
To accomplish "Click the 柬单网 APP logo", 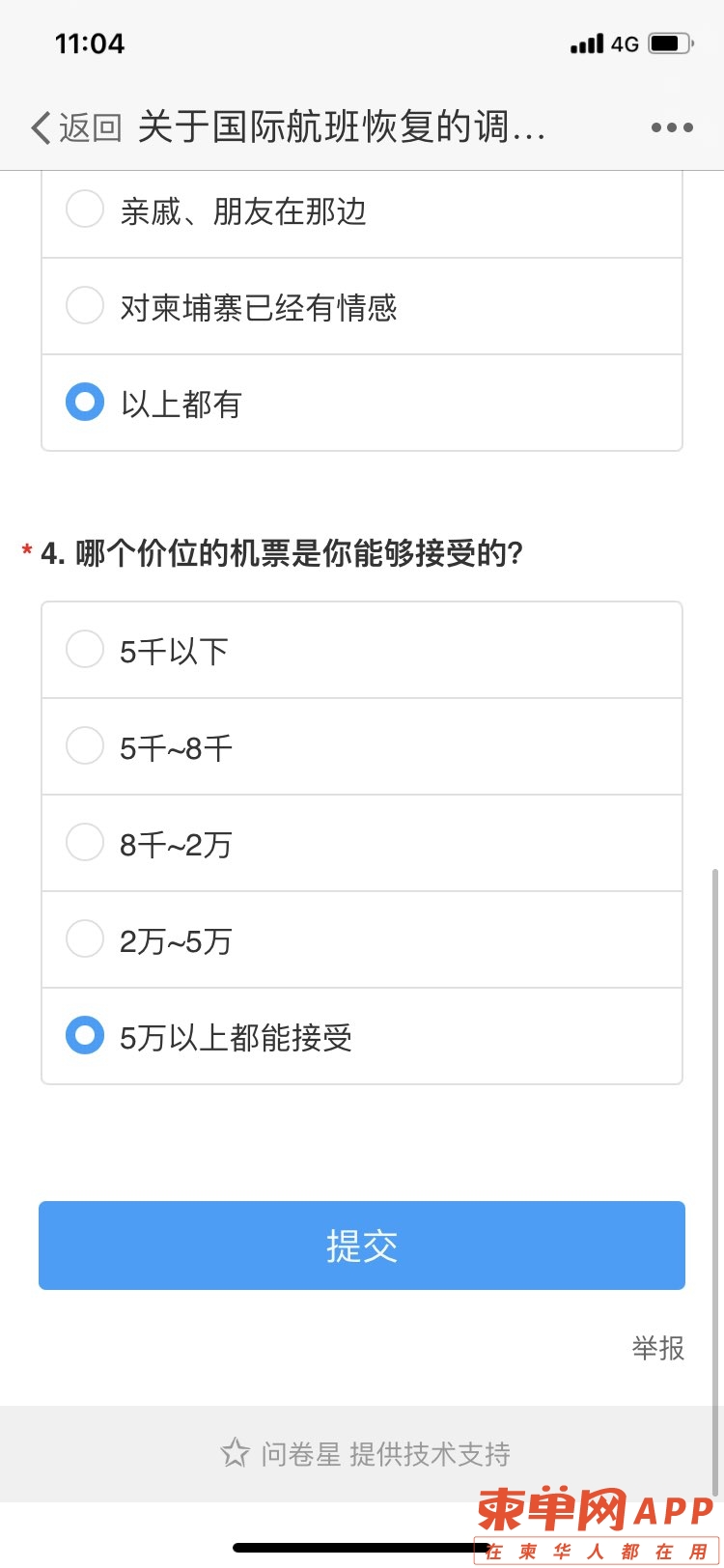I will pyautogui.click(x=597, y=1525).
